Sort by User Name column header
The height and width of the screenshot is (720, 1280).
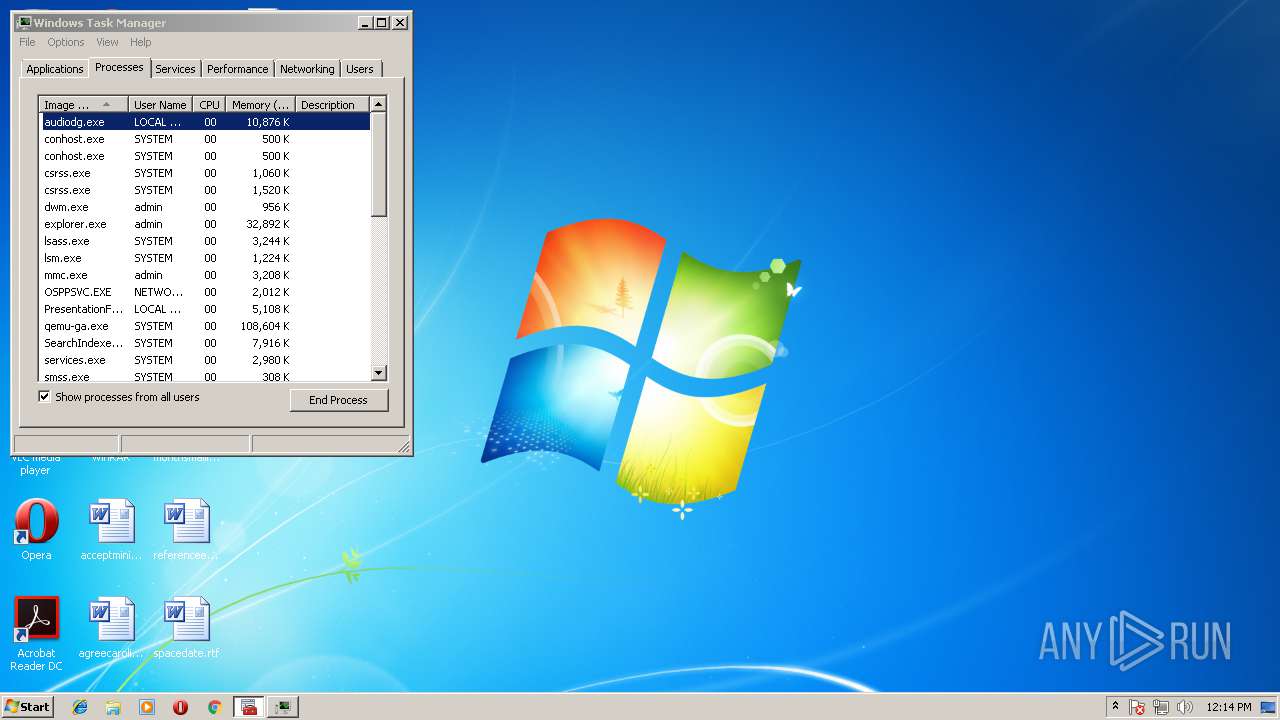(160, 104)
